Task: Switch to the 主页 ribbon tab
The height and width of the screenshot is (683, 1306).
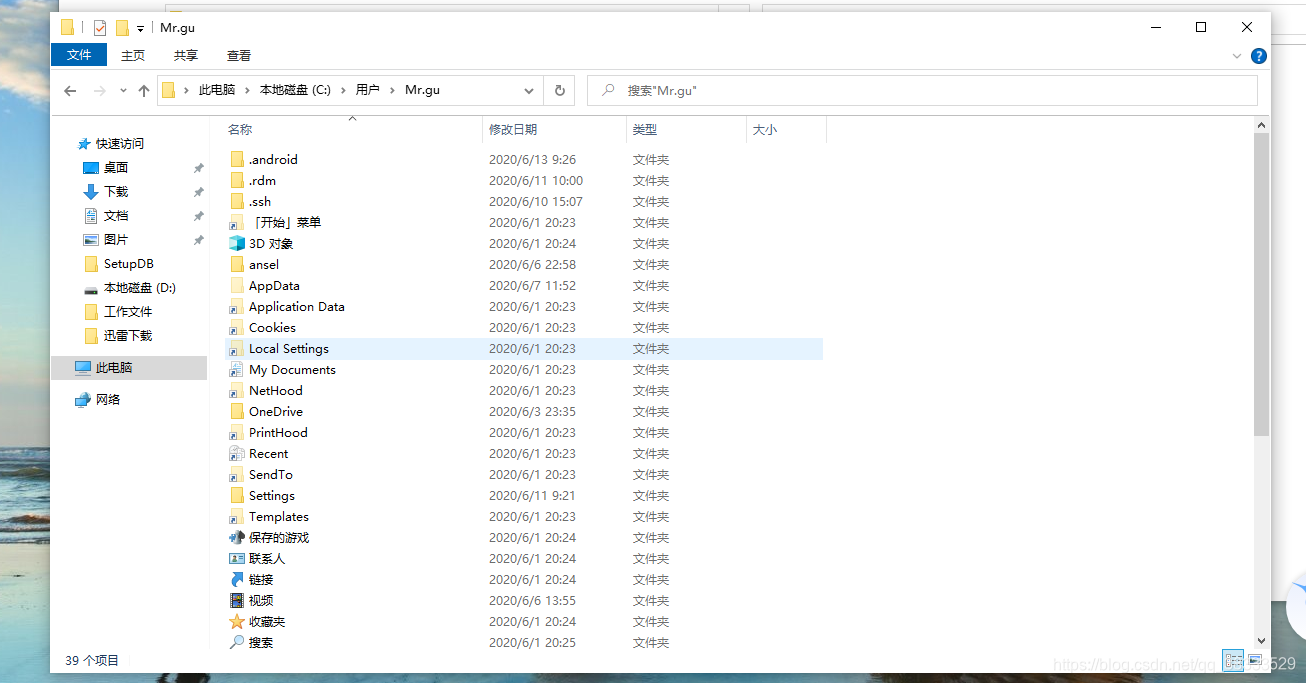Action: pyautogui.click(x=133, y=55)
